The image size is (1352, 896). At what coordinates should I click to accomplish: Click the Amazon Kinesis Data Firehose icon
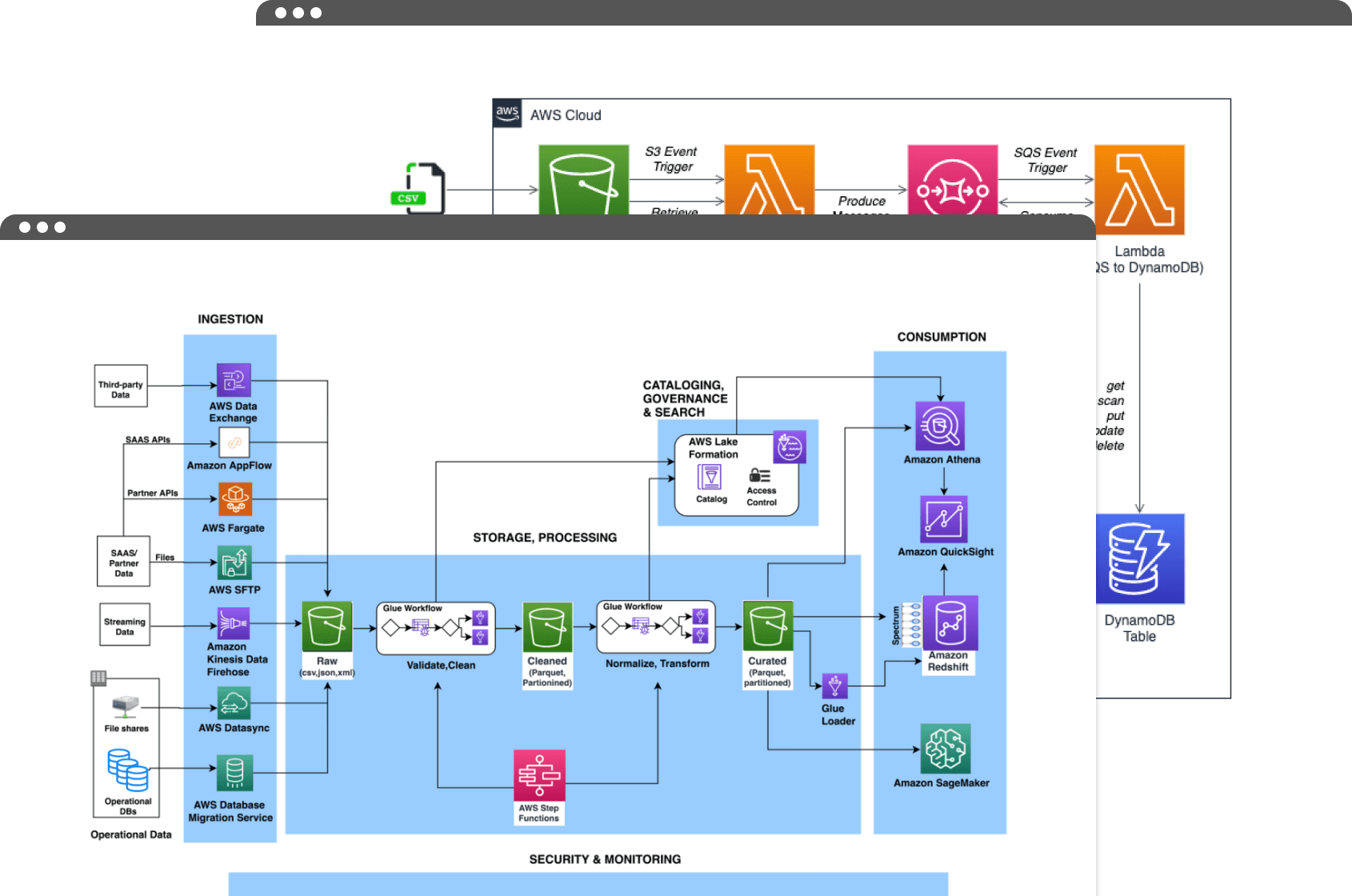[x=234, y=623]
